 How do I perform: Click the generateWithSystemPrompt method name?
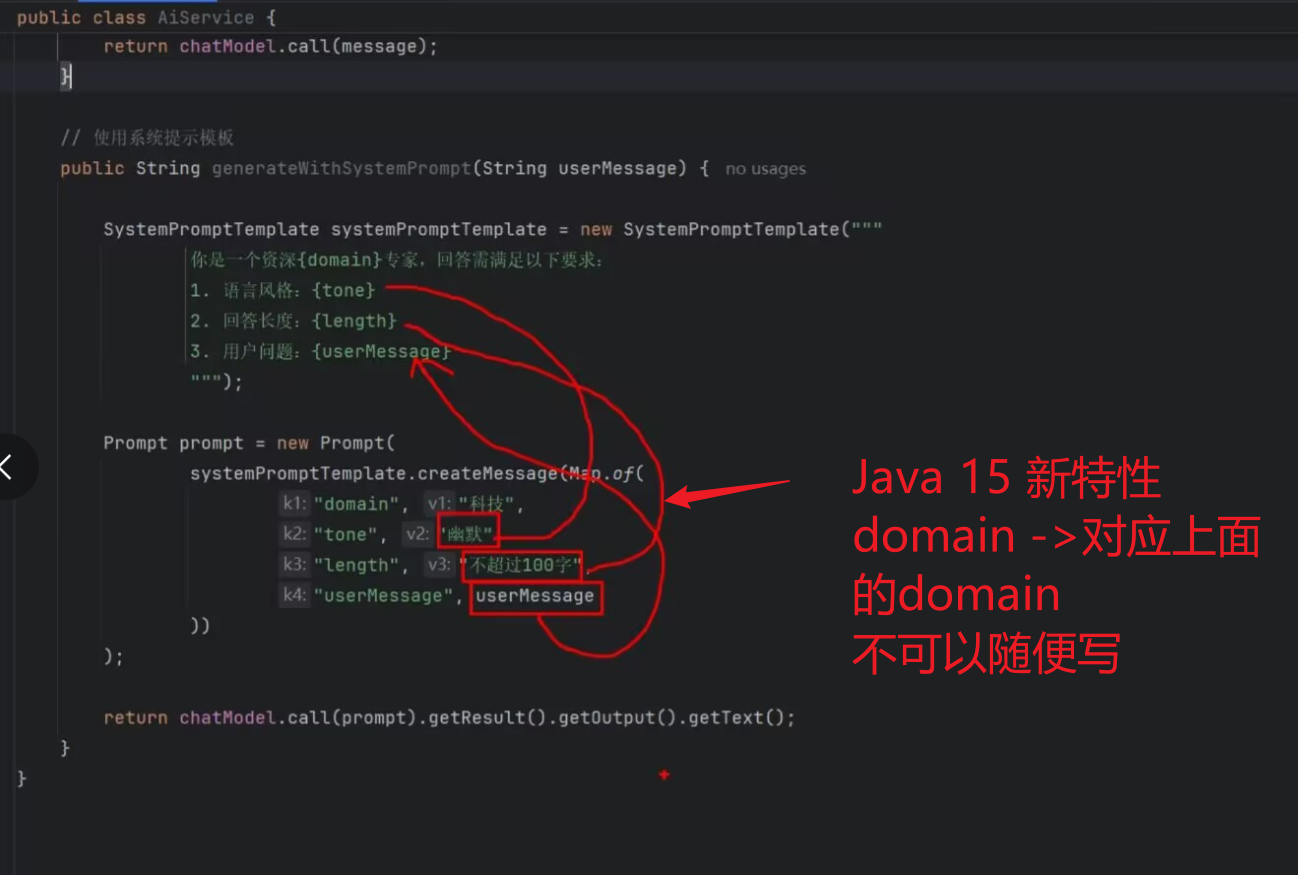[341, 168]
